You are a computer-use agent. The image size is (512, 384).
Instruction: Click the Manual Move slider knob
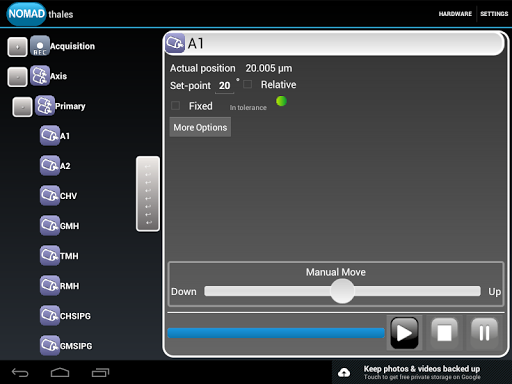[x=342, y=291]
